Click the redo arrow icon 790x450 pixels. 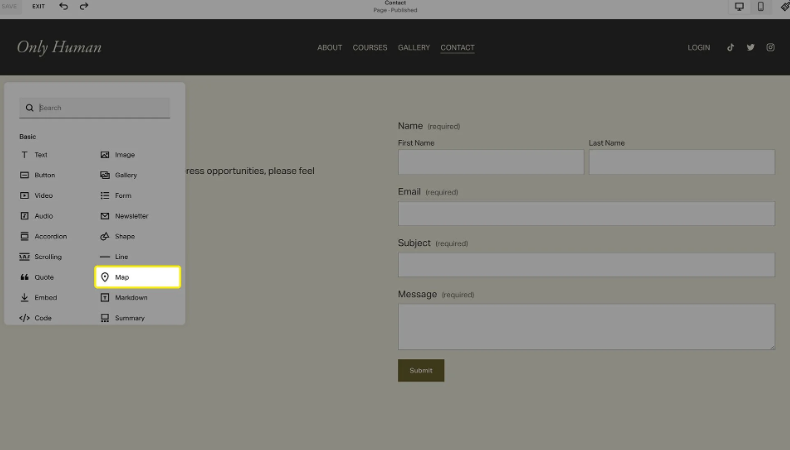tap(84, 7)
